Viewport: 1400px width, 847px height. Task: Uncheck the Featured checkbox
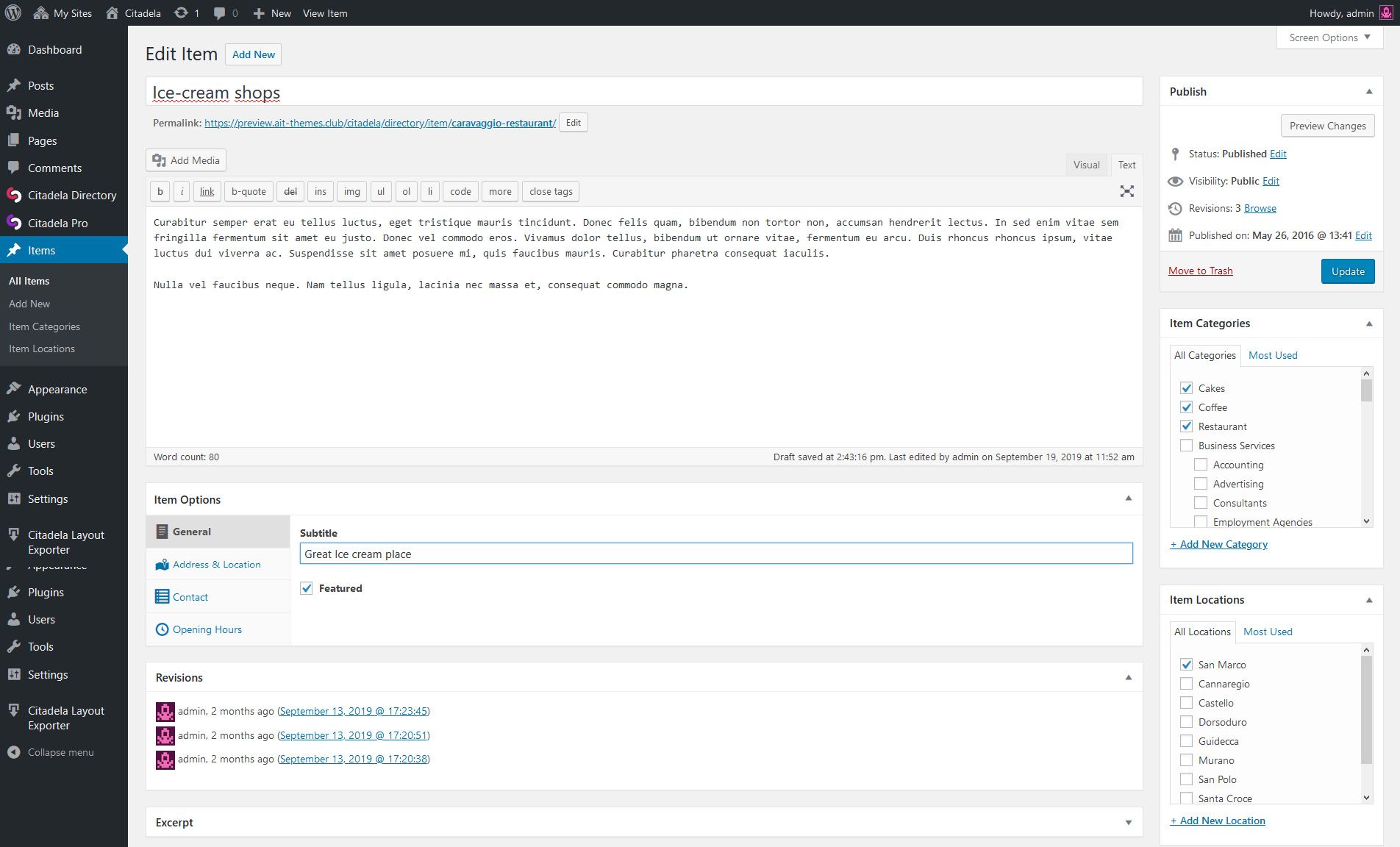[x=307, y=588]
